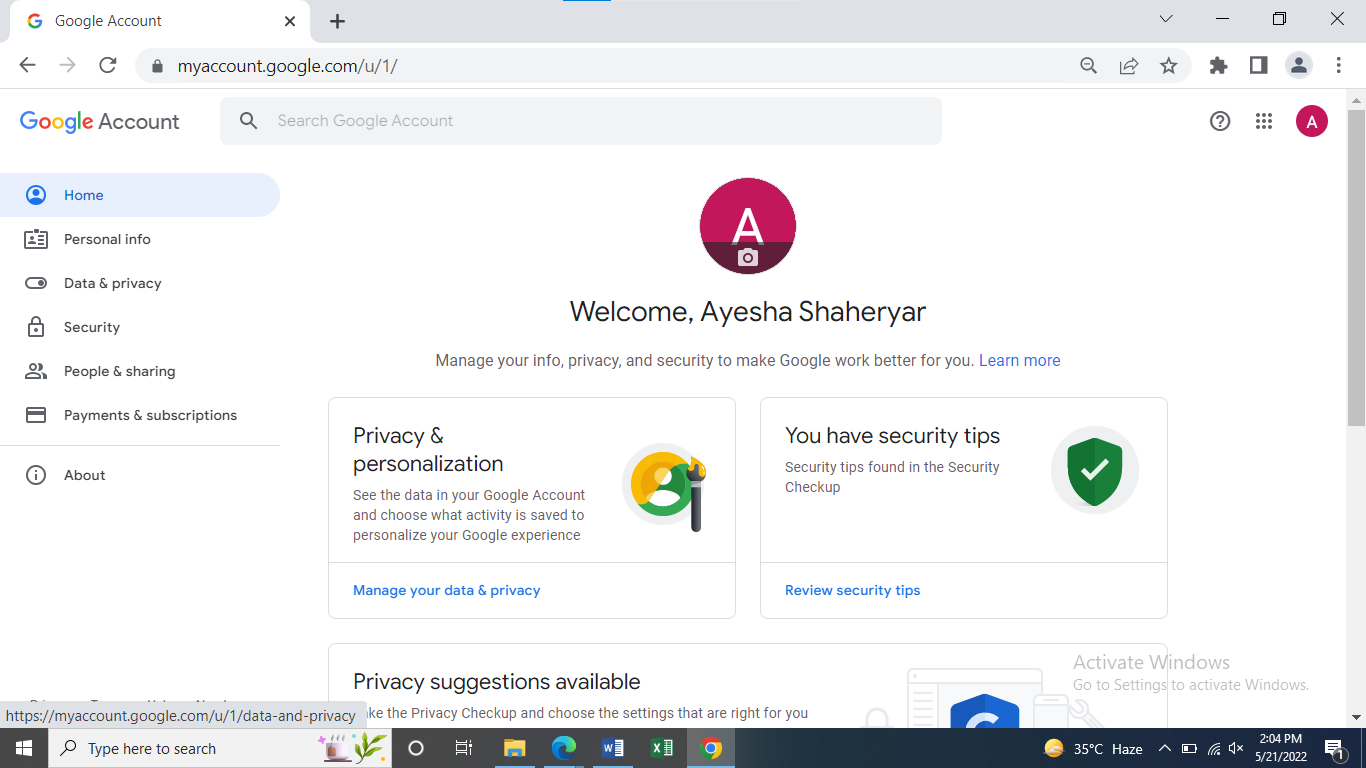
Task: Click Manage your data & privacy link
Action: pyautogui.click(x=447, y=590)
